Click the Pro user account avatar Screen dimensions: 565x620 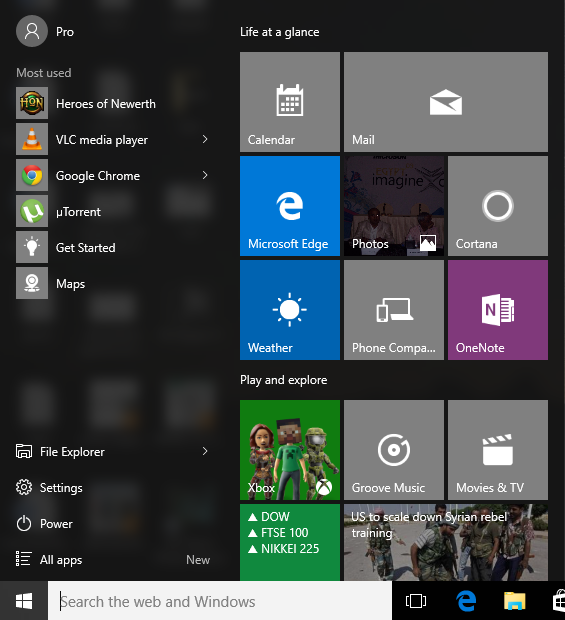[x=32, y=31]
